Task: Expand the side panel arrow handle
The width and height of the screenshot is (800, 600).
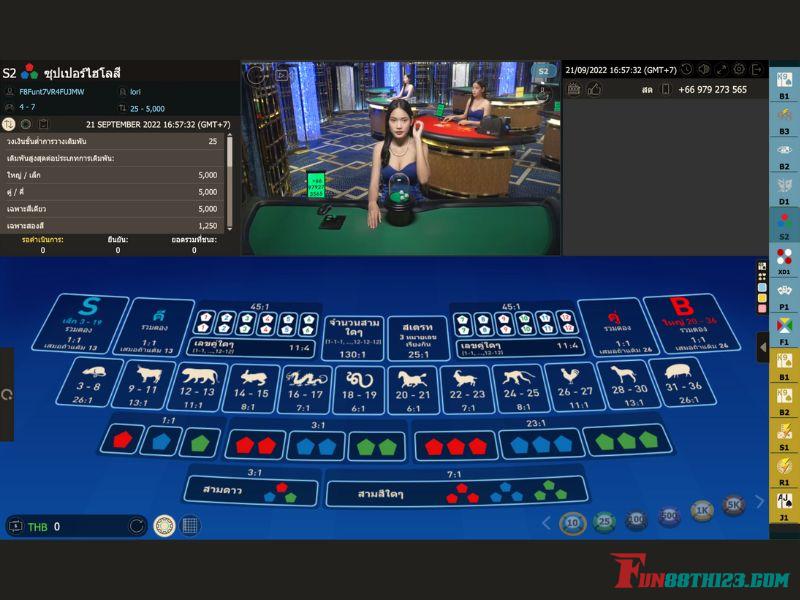Action: (763, 347)
